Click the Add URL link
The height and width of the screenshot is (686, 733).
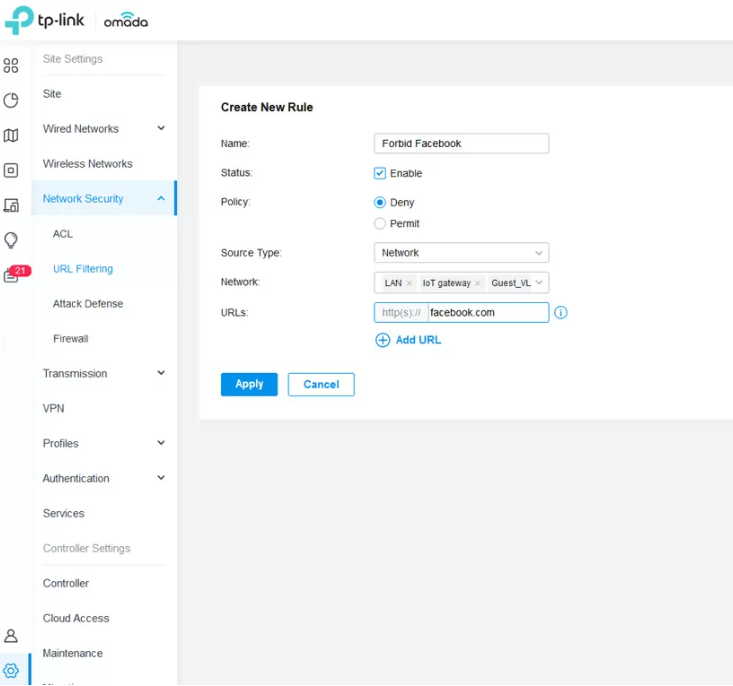point(408,340)
